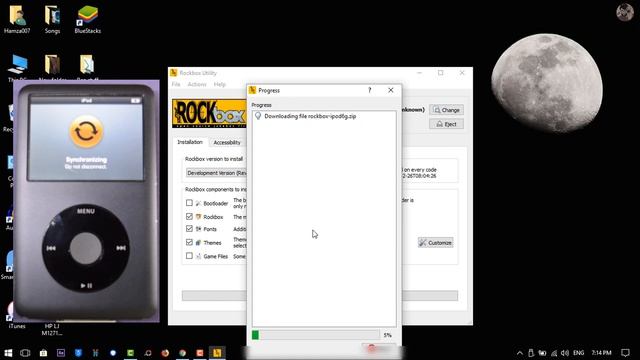The height and width of the screenshot is (360, 640).
Task: Click the Progress dialog help question mark
Action: pos(370,90)
